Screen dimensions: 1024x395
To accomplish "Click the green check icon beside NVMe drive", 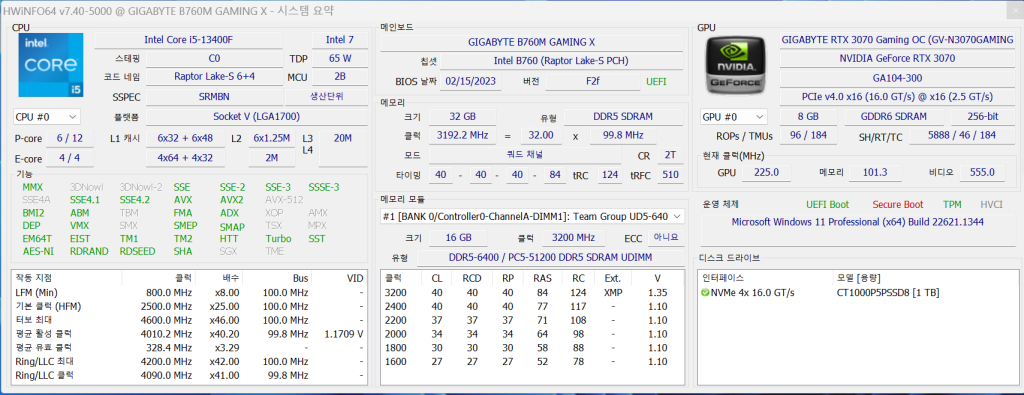I will (x=705, y=292).
